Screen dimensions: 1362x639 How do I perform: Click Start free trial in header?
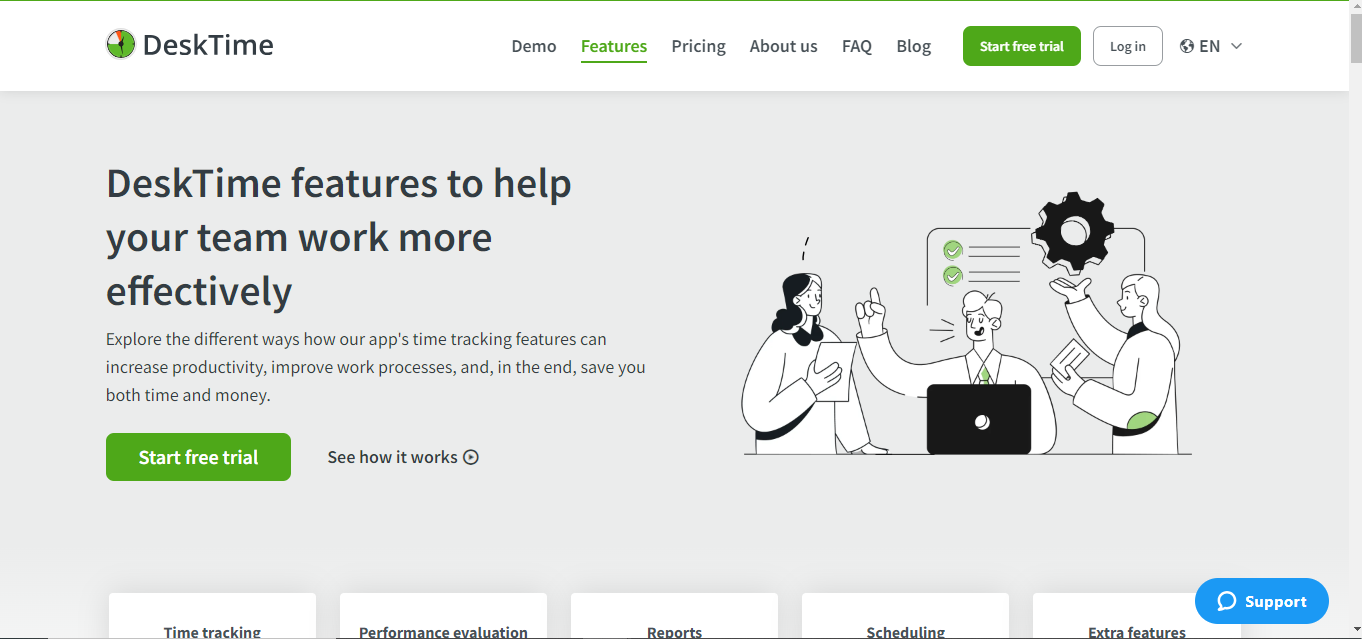[x=1022, y=46]
